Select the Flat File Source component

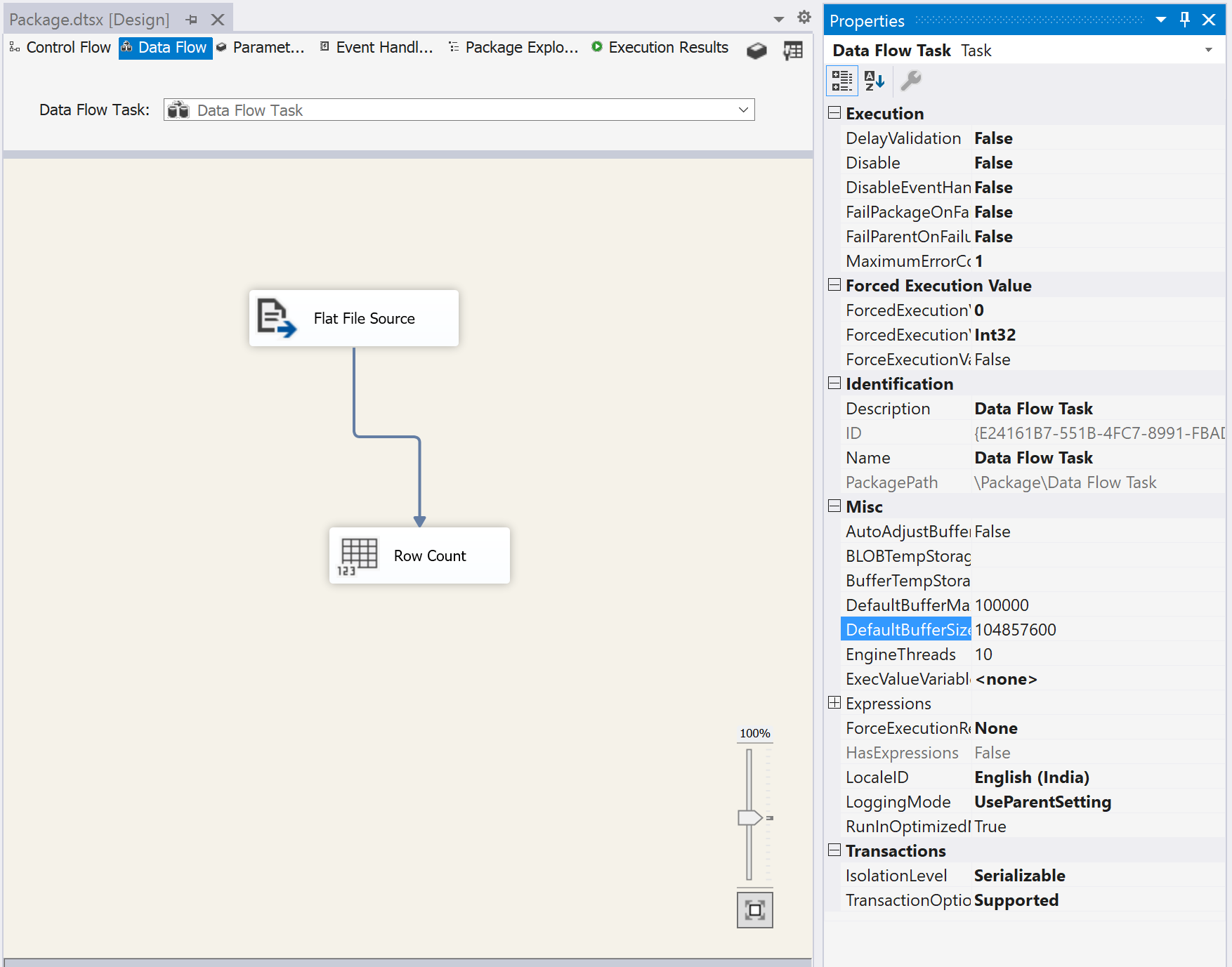pos(354,318)
